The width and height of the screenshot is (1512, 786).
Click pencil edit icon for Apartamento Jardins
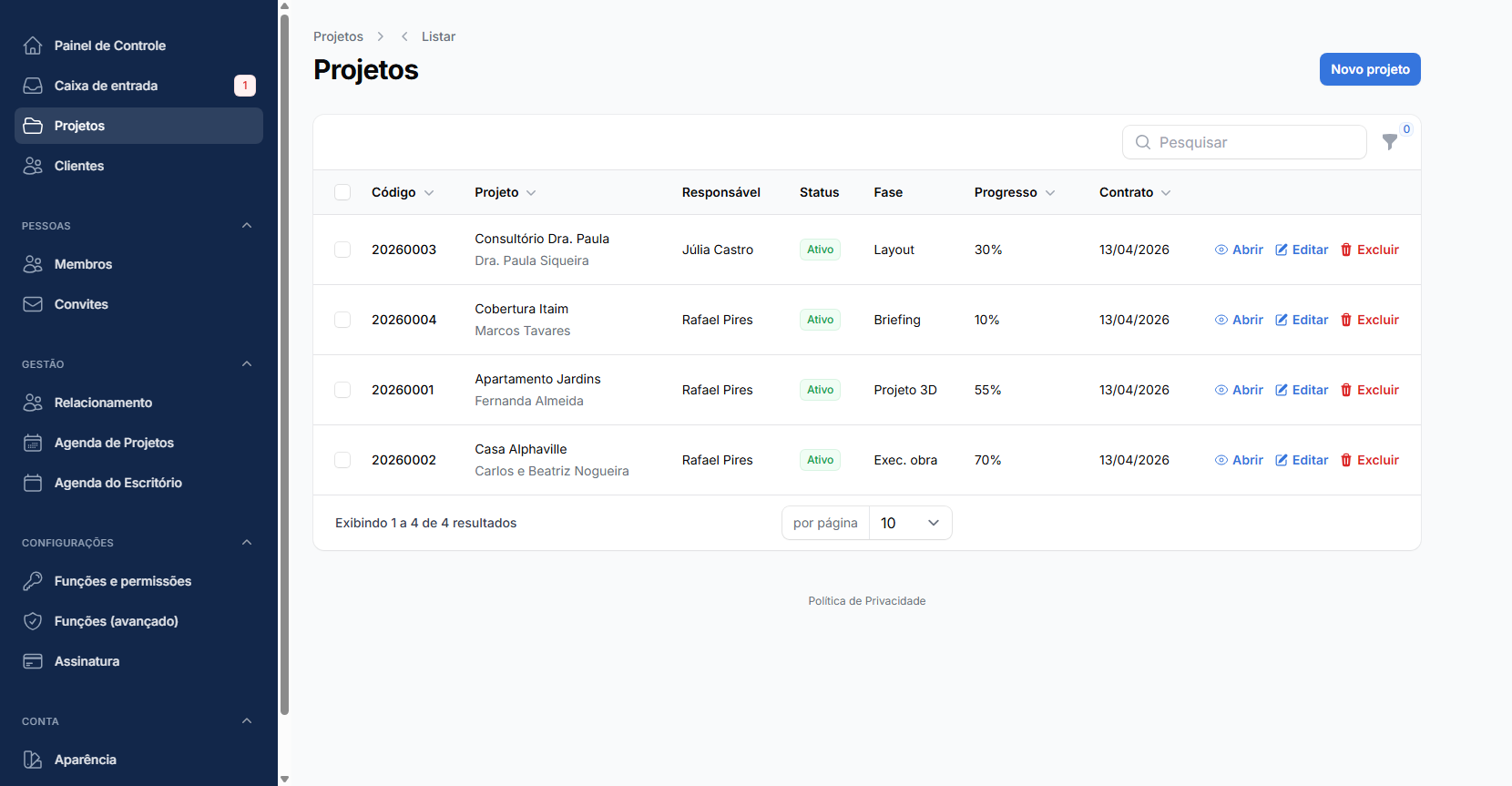[1282, 390]
